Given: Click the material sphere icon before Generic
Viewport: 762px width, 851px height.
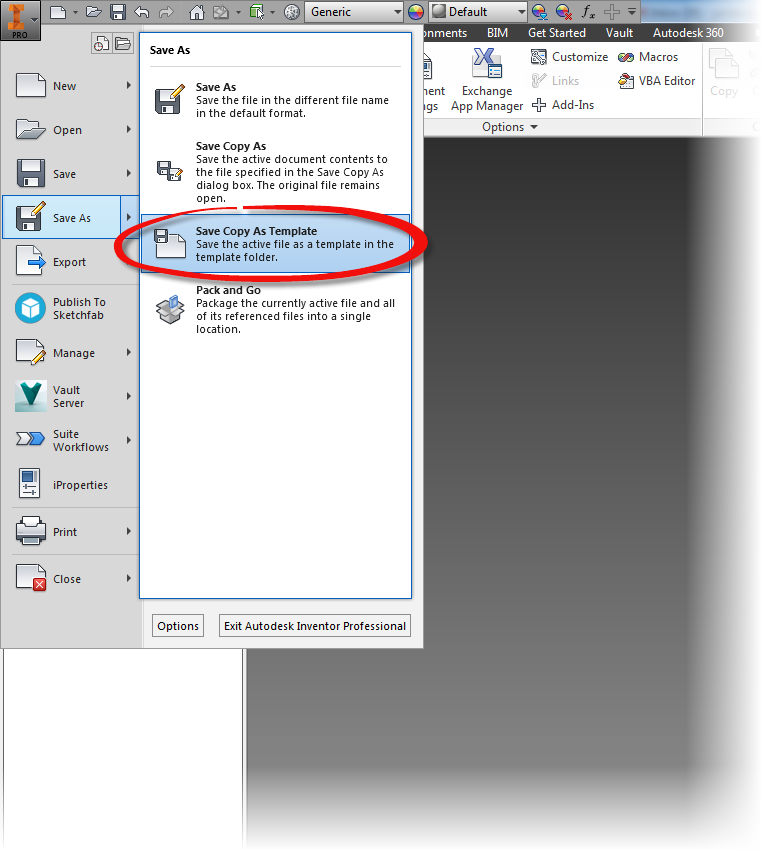Looking at the screenshot, I should [x=292, y=12].
